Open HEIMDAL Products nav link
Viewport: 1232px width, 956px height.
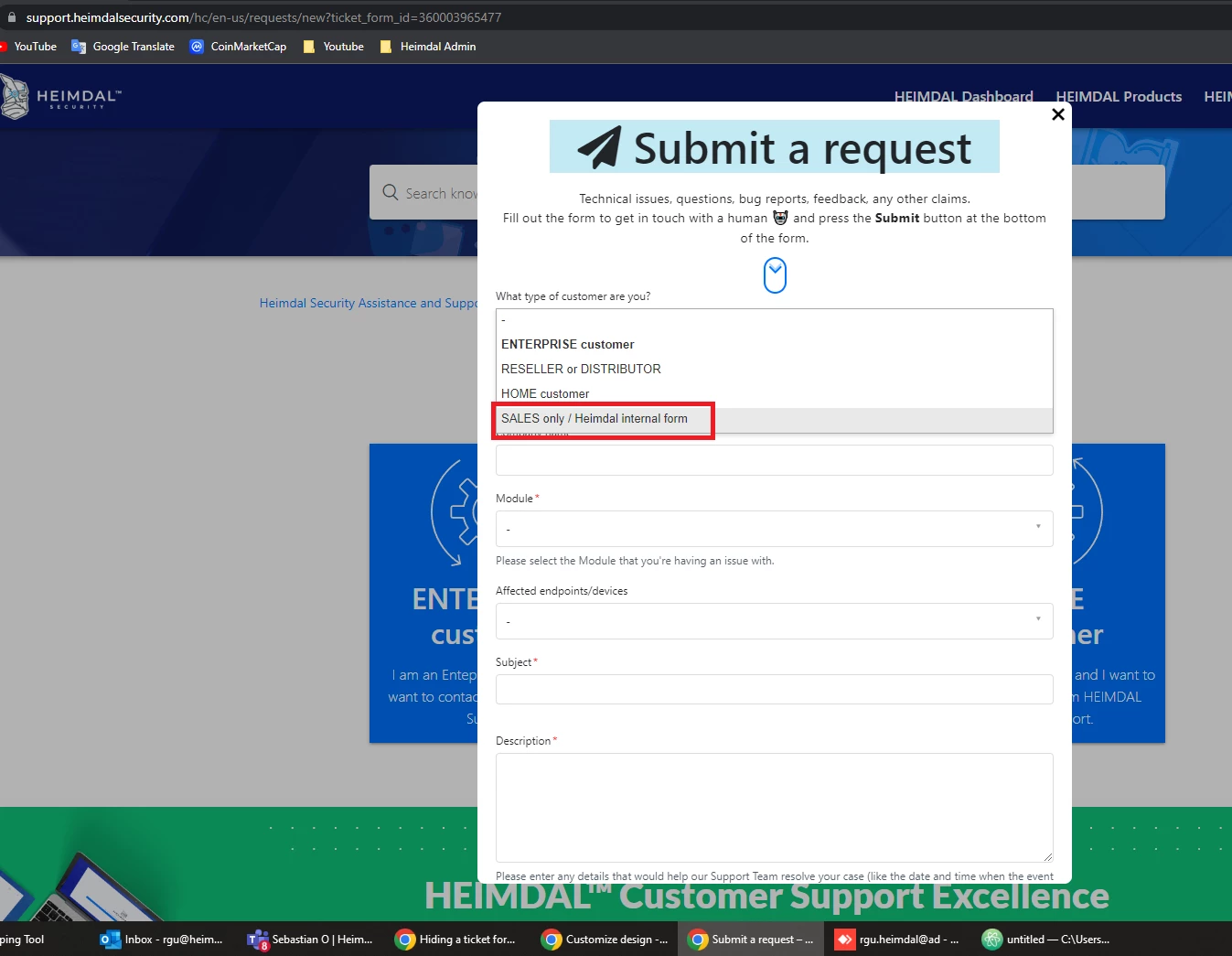click(1119, 96)
